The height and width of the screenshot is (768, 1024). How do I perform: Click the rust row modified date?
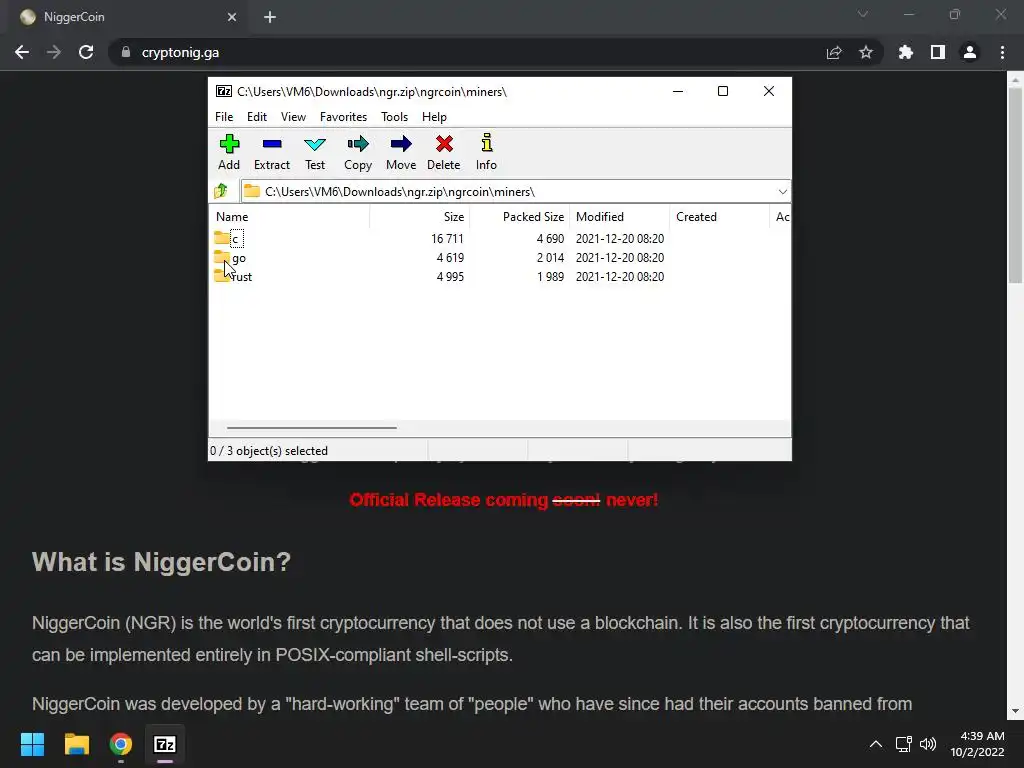(620, 277)
